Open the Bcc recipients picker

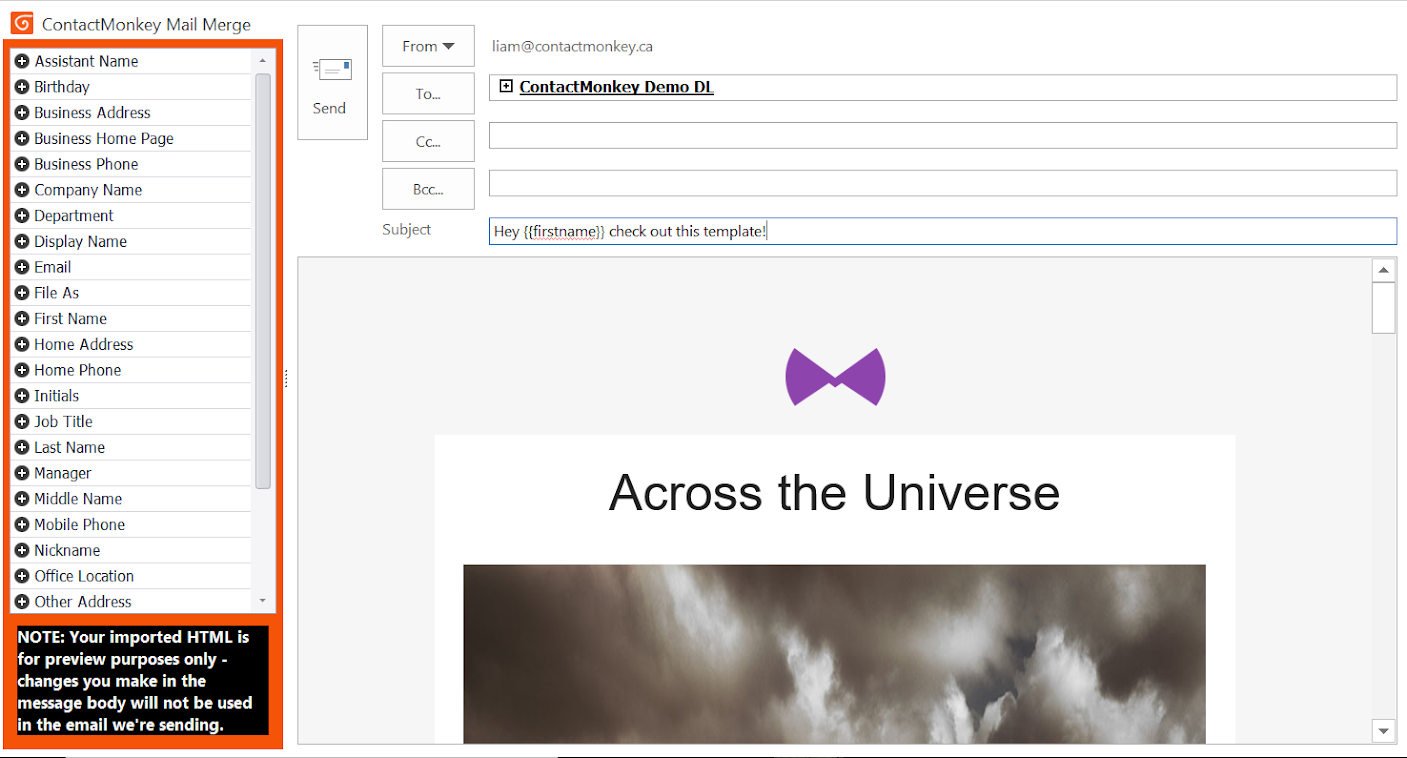428,189
